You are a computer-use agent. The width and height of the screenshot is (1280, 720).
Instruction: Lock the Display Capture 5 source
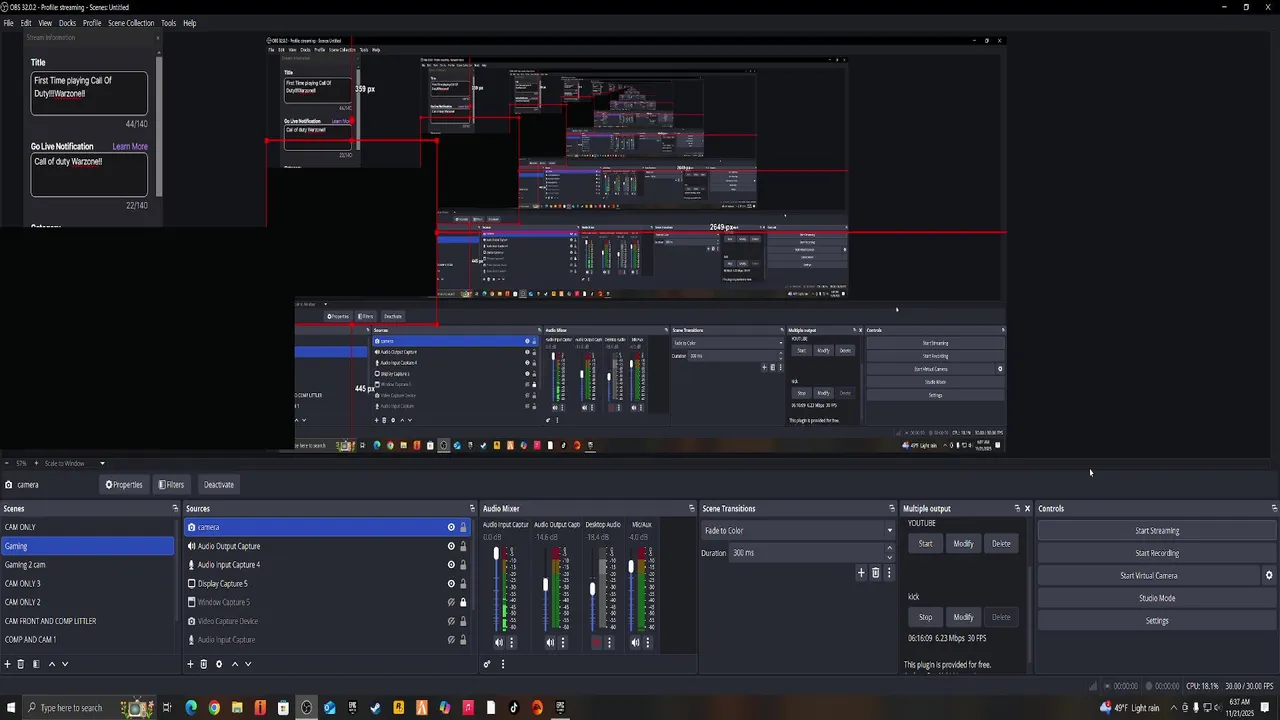pos(463,584)
